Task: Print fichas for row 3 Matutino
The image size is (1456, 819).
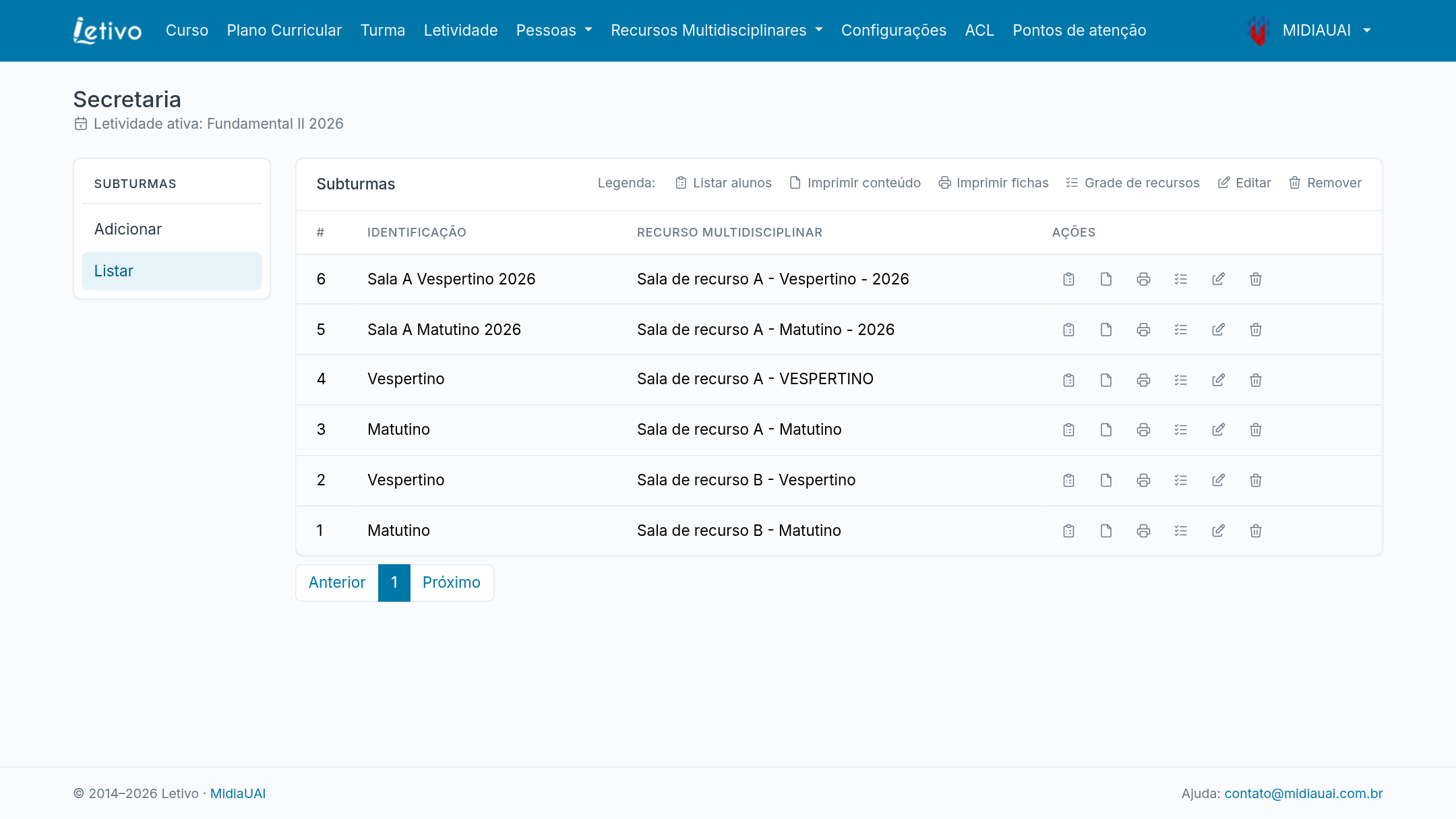Action: pos(1143,430)
